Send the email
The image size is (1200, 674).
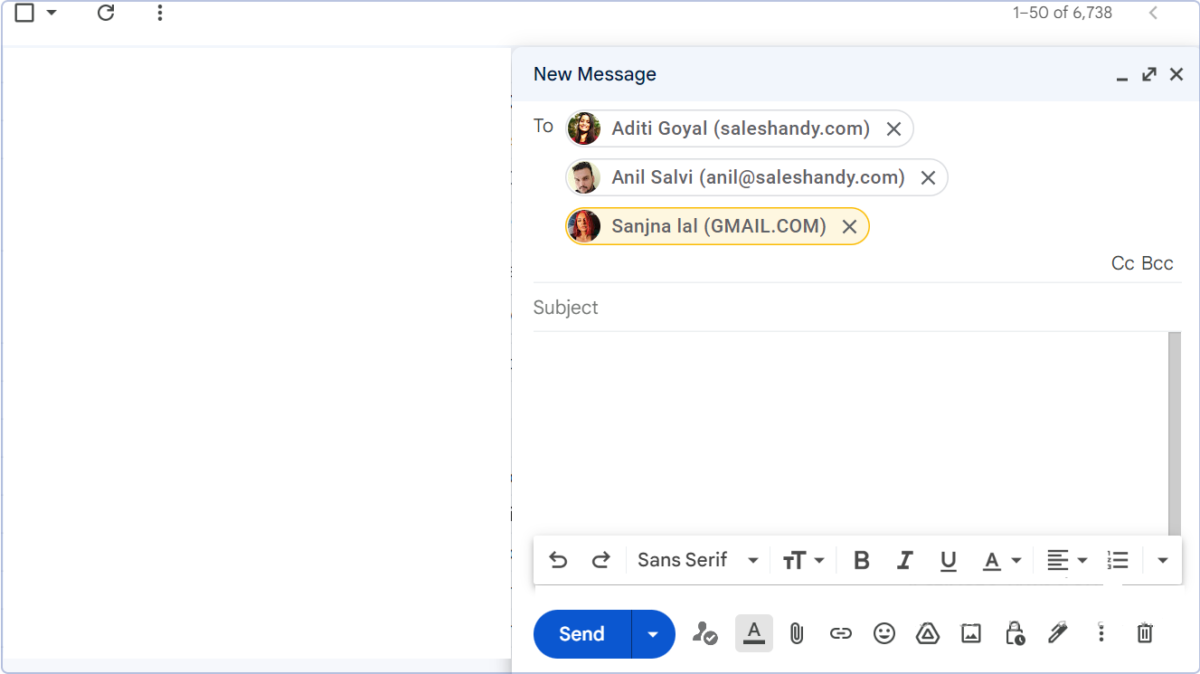[582, 633]
